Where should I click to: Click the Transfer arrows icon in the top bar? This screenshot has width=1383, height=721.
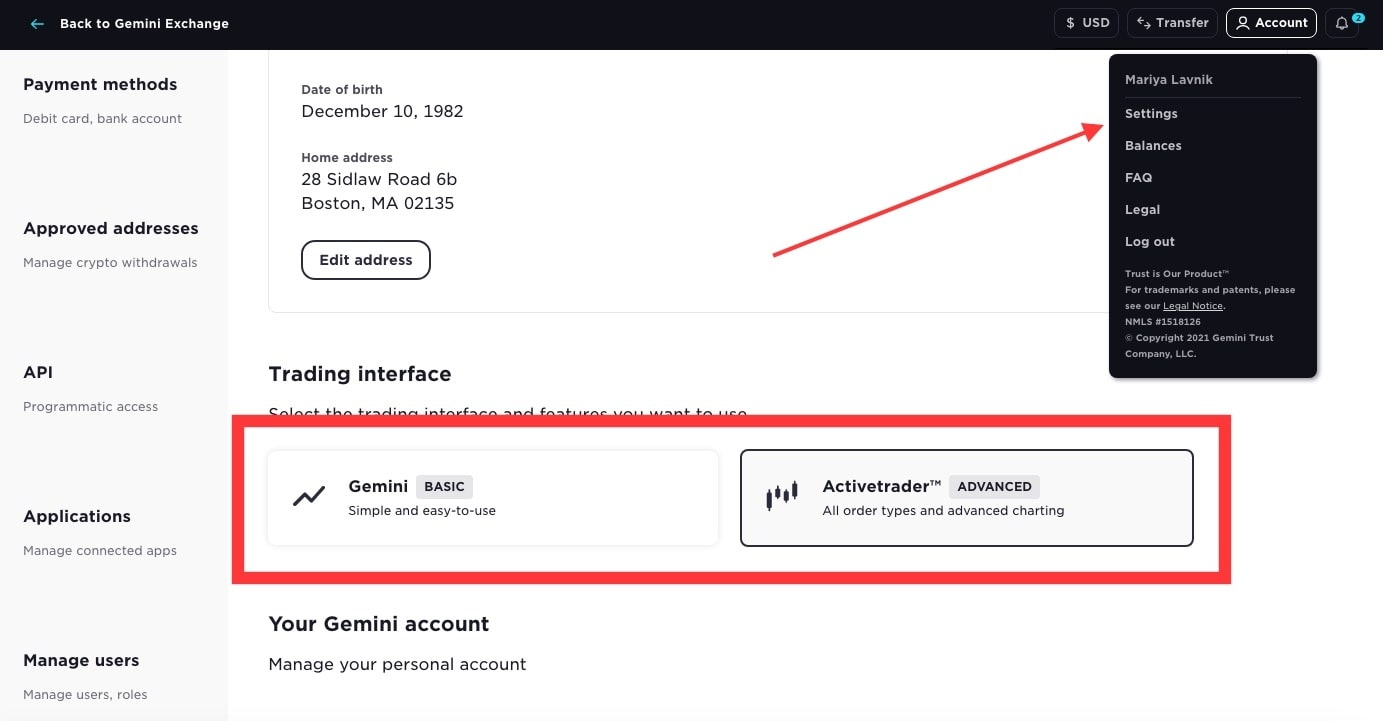coord(1143,22)
